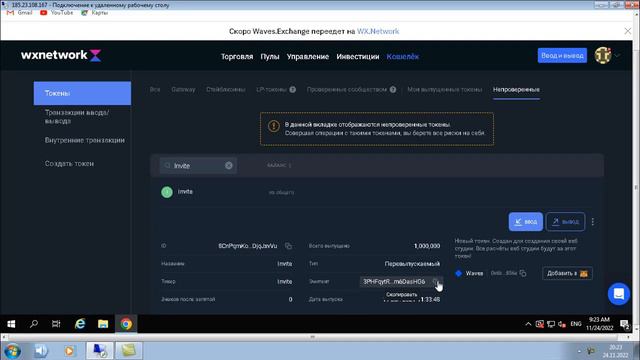This screenshot has width=640, height=360.
Task: Expand the account dropdown chevron
Action: [x=617, y=56]
